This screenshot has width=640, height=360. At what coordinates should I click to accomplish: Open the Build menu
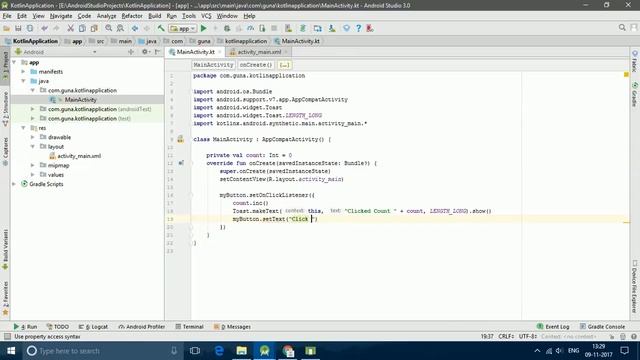154,16
